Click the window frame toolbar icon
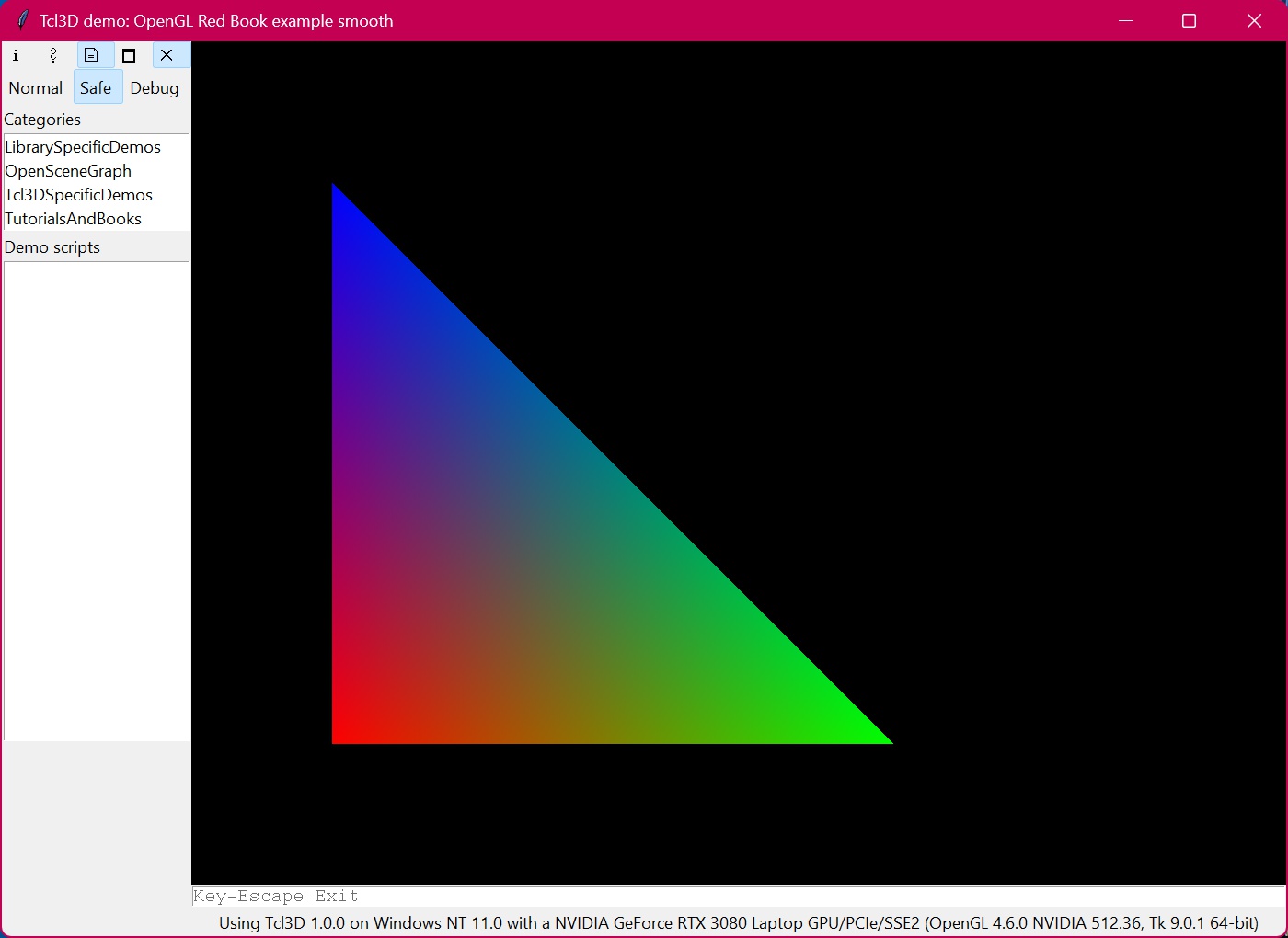This screenshot has width=1288, height=938. point(129,55)
